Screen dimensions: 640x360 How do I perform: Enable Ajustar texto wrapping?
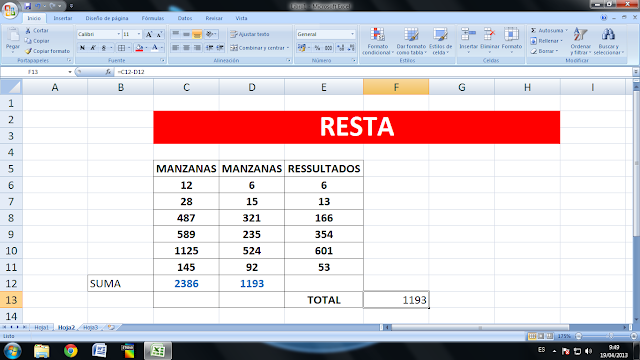(x=249, y=34)
